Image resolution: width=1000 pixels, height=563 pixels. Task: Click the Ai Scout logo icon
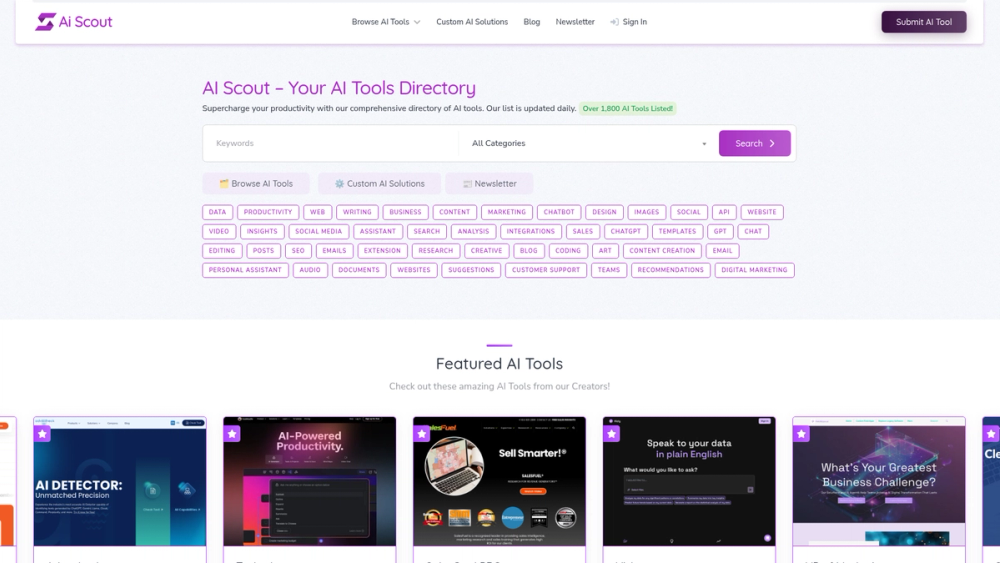point(45,22)
